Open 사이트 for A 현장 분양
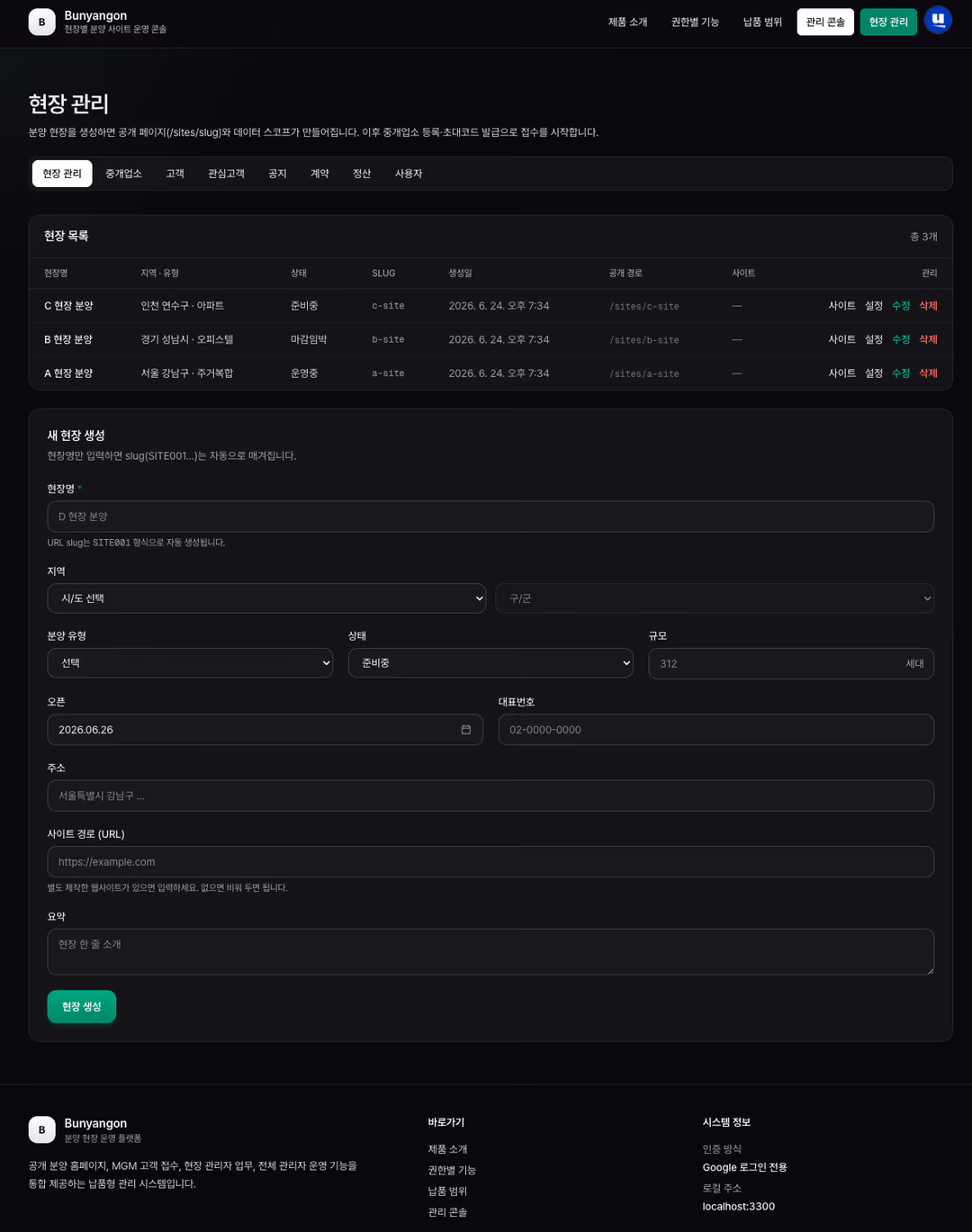The width and height of the screenshot is (972, 1232). tap(841, 373)
